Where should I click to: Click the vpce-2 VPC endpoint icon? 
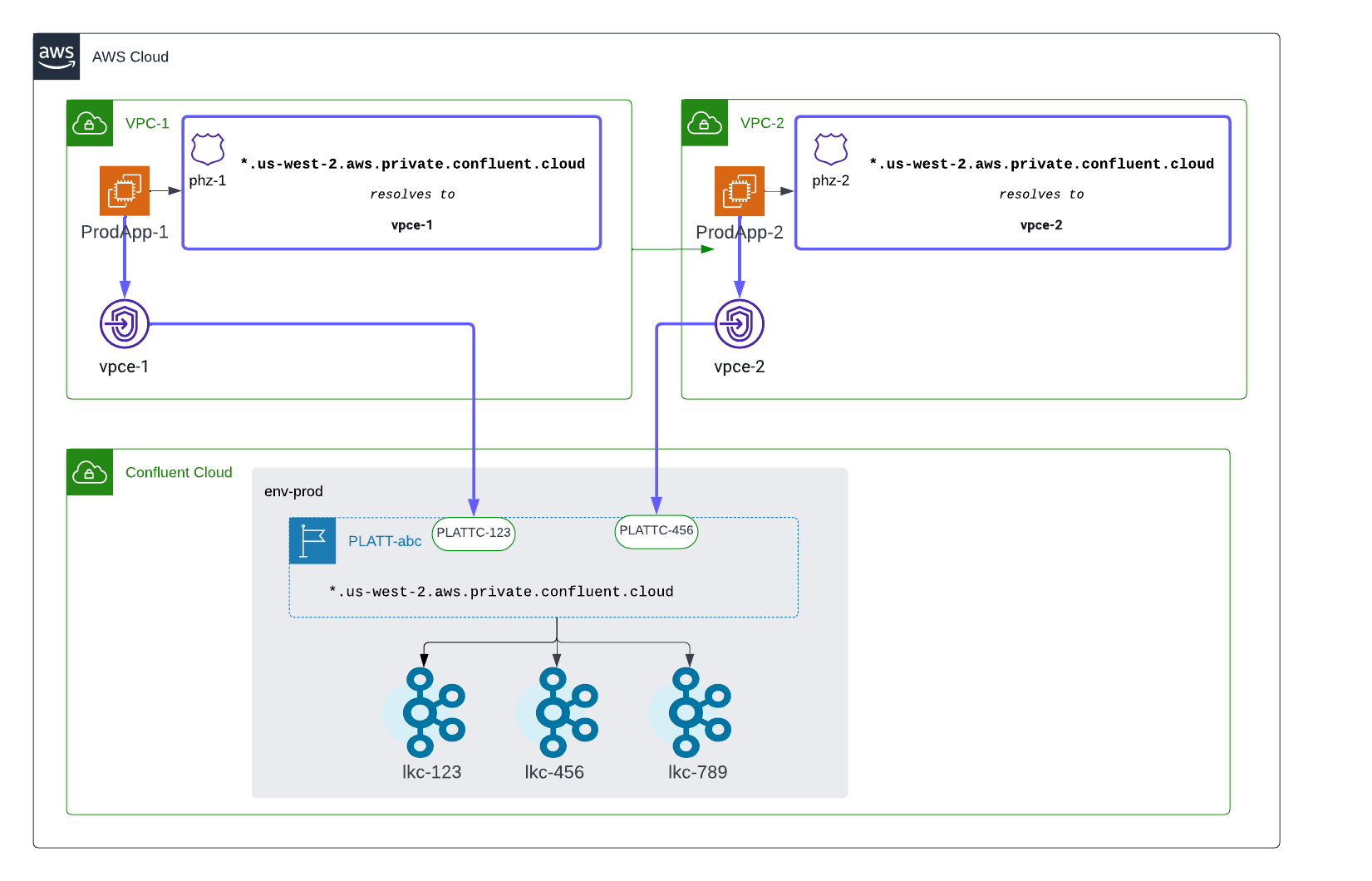pyautogui.click(x=739, y=324)
